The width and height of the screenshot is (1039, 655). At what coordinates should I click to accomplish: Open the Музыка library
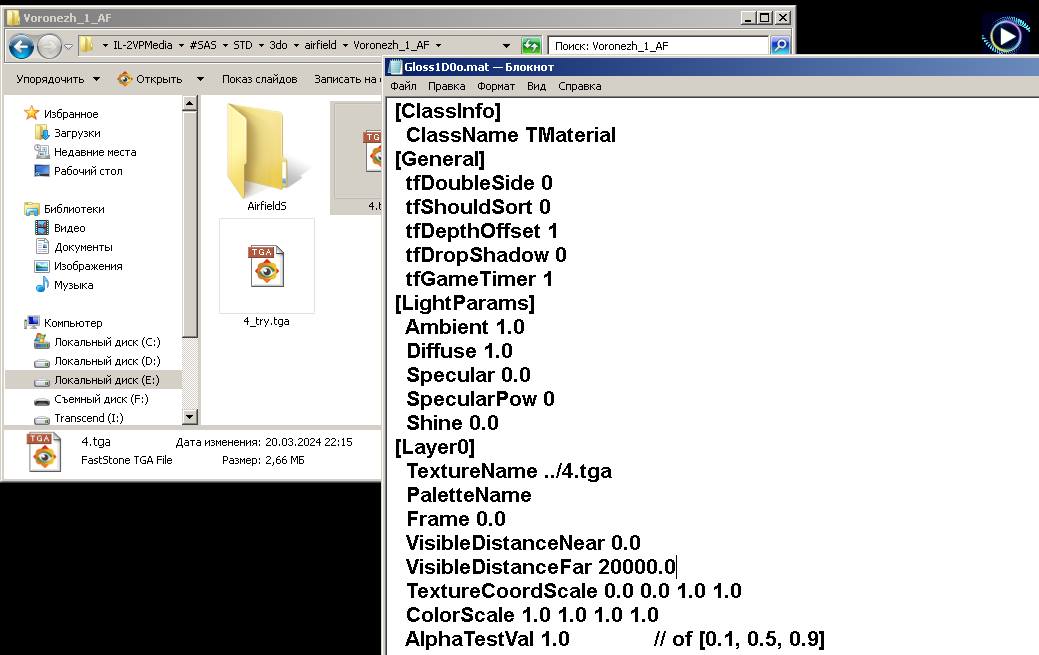73,285
